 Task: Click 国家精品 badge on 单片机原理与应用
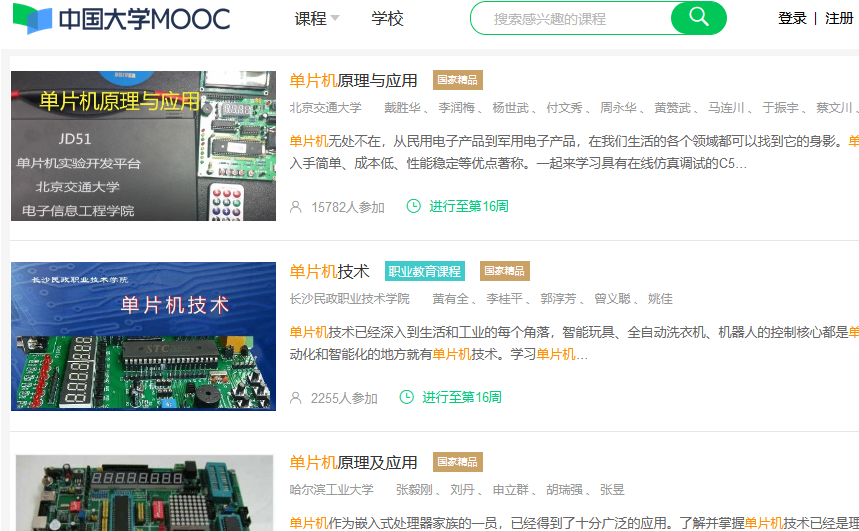457,80
